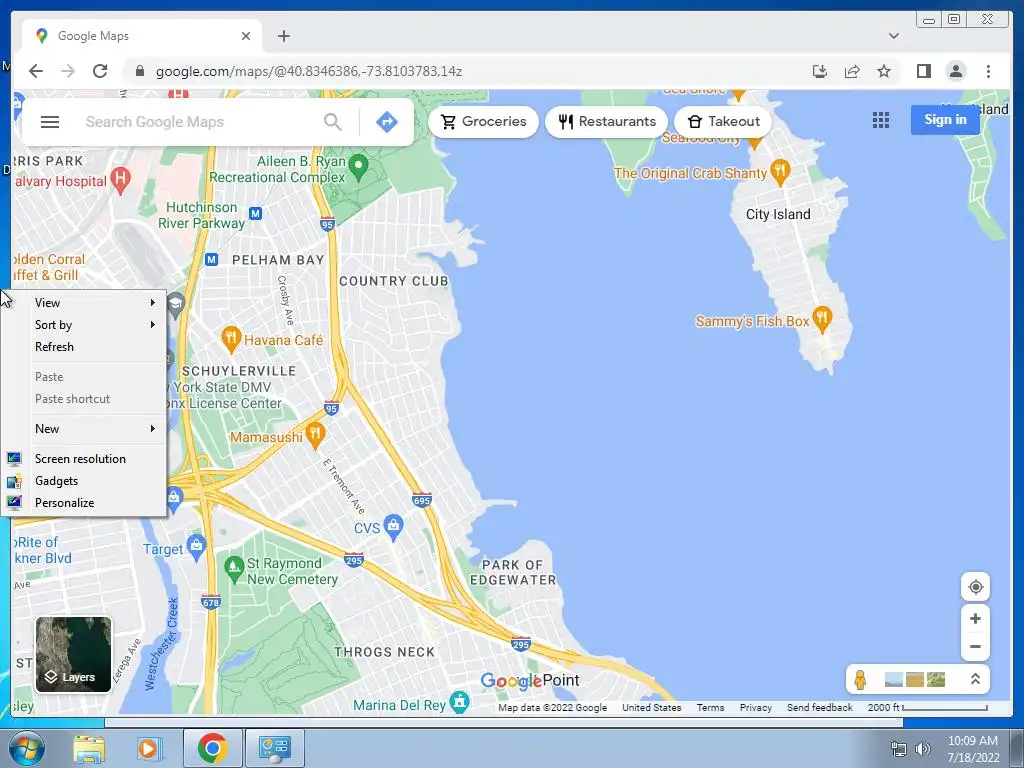Image resolution: width=1024 pixels, height=768 pixels.
Task: Launch Windows Media Player from taskbar
Action: [x=148, y=748]
